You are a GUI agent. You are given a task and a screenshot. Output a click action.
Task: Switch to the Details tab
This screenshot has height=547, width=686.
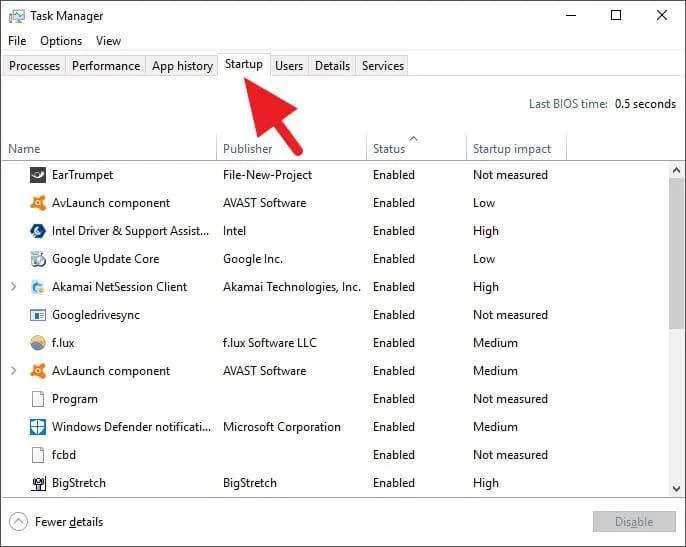coord(332,66)
